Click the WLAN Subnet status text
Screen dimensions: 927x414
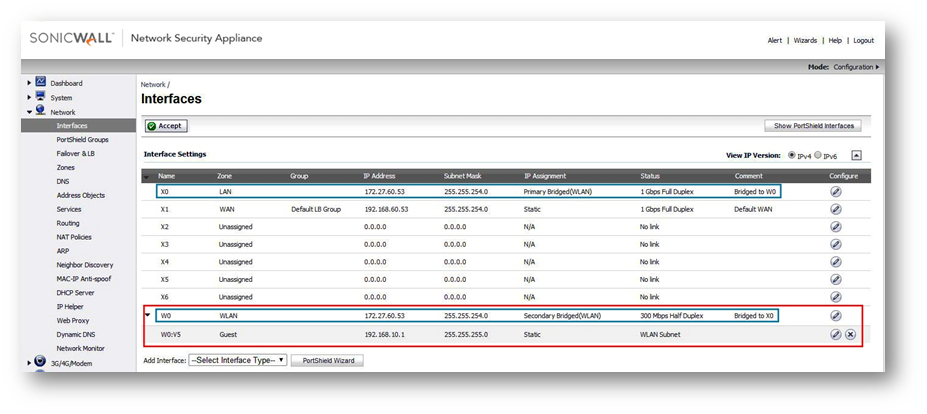pyautogui.click(x=660, y=335)
